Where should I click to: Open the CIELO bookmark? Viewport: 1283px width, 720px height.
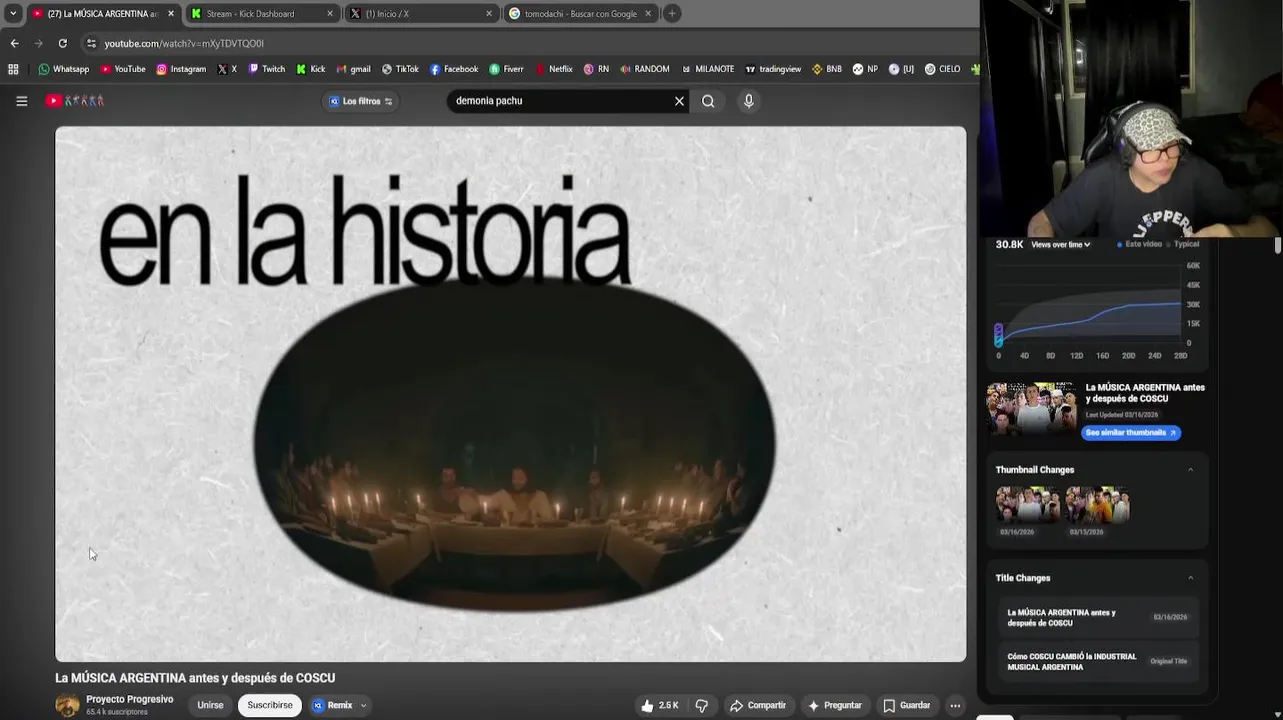(x=942, y=69)
